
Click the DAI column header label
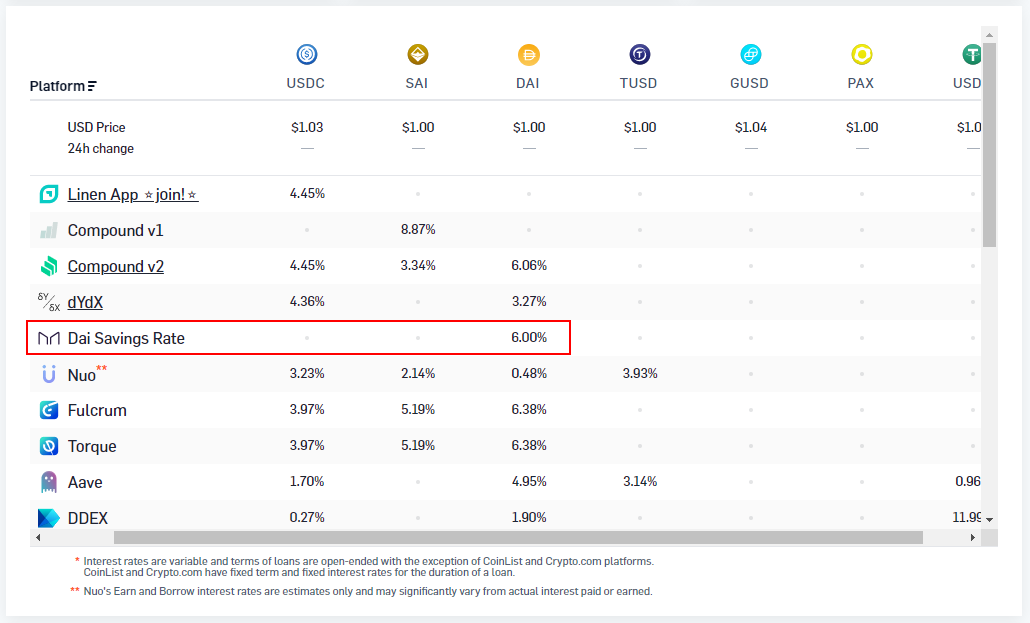527,83
